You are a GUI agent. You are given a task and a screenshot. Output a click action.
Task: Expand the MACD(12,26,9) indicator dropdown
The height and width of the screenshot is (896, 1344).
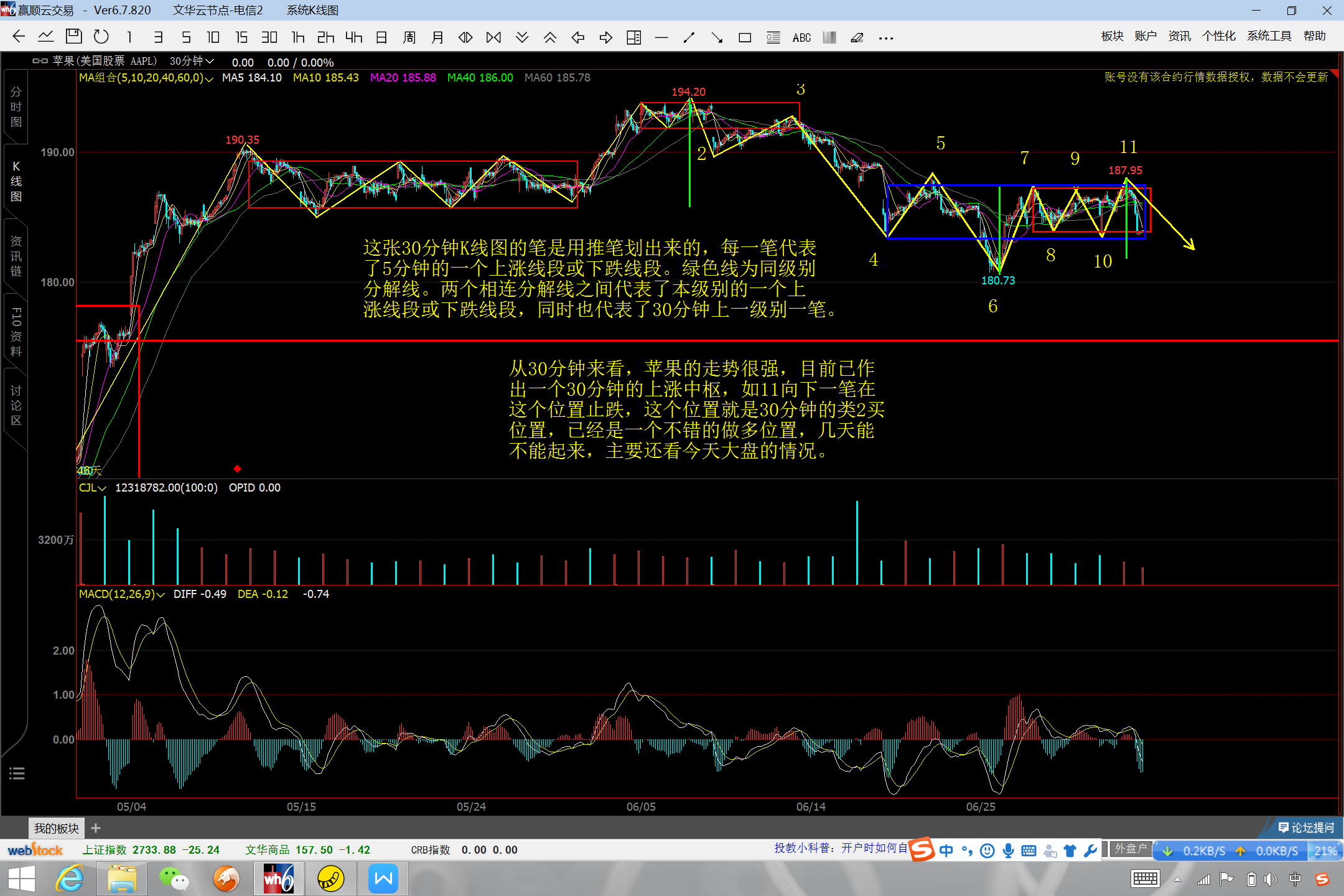click(161, 595)
